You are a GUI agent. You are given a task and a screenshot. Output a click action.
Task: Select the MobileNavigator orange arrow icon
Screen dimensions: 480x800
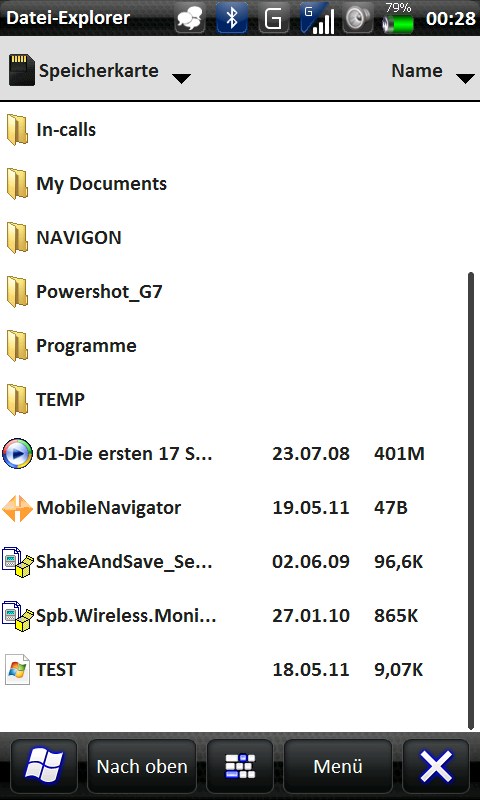click(17, 508)
